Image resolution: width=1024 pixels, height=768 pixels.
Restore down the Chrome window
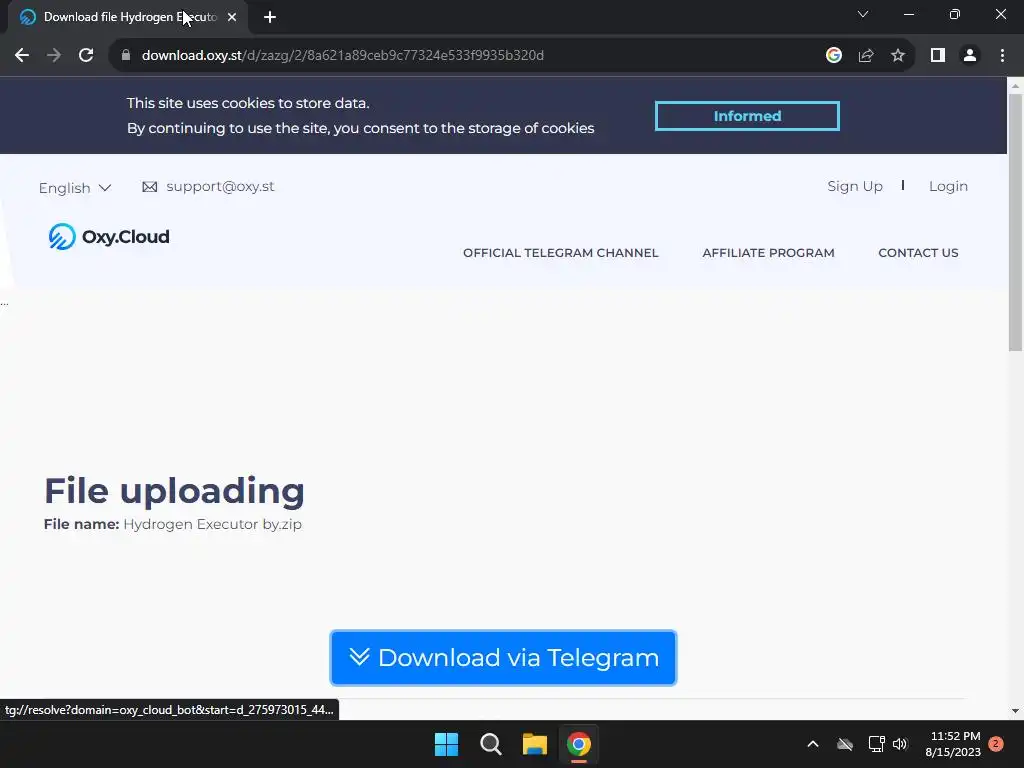[x=955, y=14]
